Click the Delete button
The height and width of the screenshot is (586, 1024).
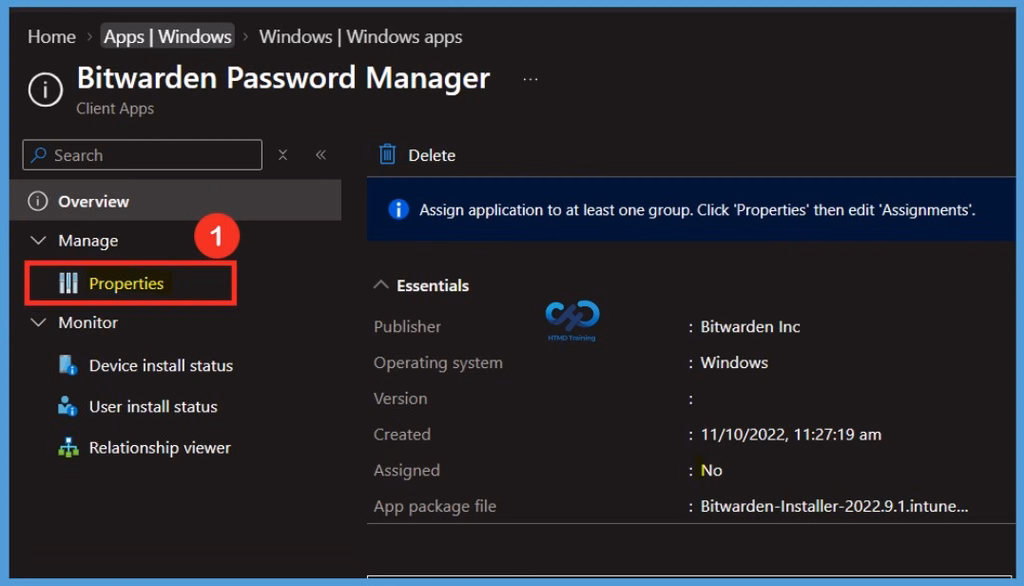(x=417, y=155)
